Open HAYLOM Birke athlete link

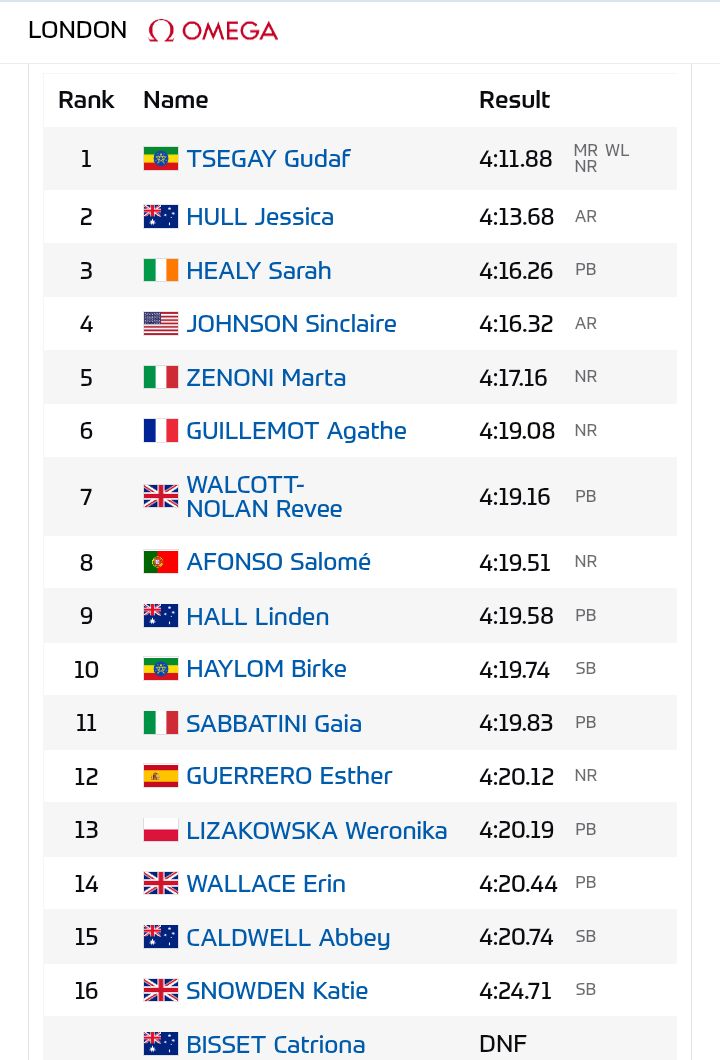pos(266,669)
